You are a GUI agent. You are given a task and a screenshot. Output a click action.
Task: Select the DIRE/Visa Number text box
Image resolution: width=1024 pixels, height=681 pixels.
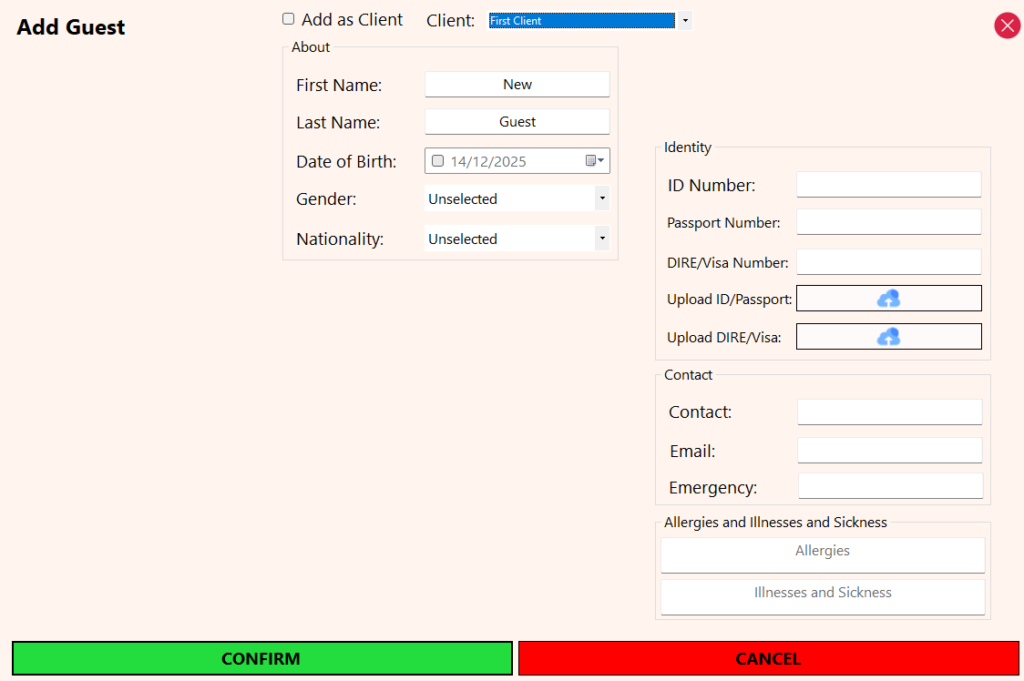pyautogui.click(x=888, y=262)
